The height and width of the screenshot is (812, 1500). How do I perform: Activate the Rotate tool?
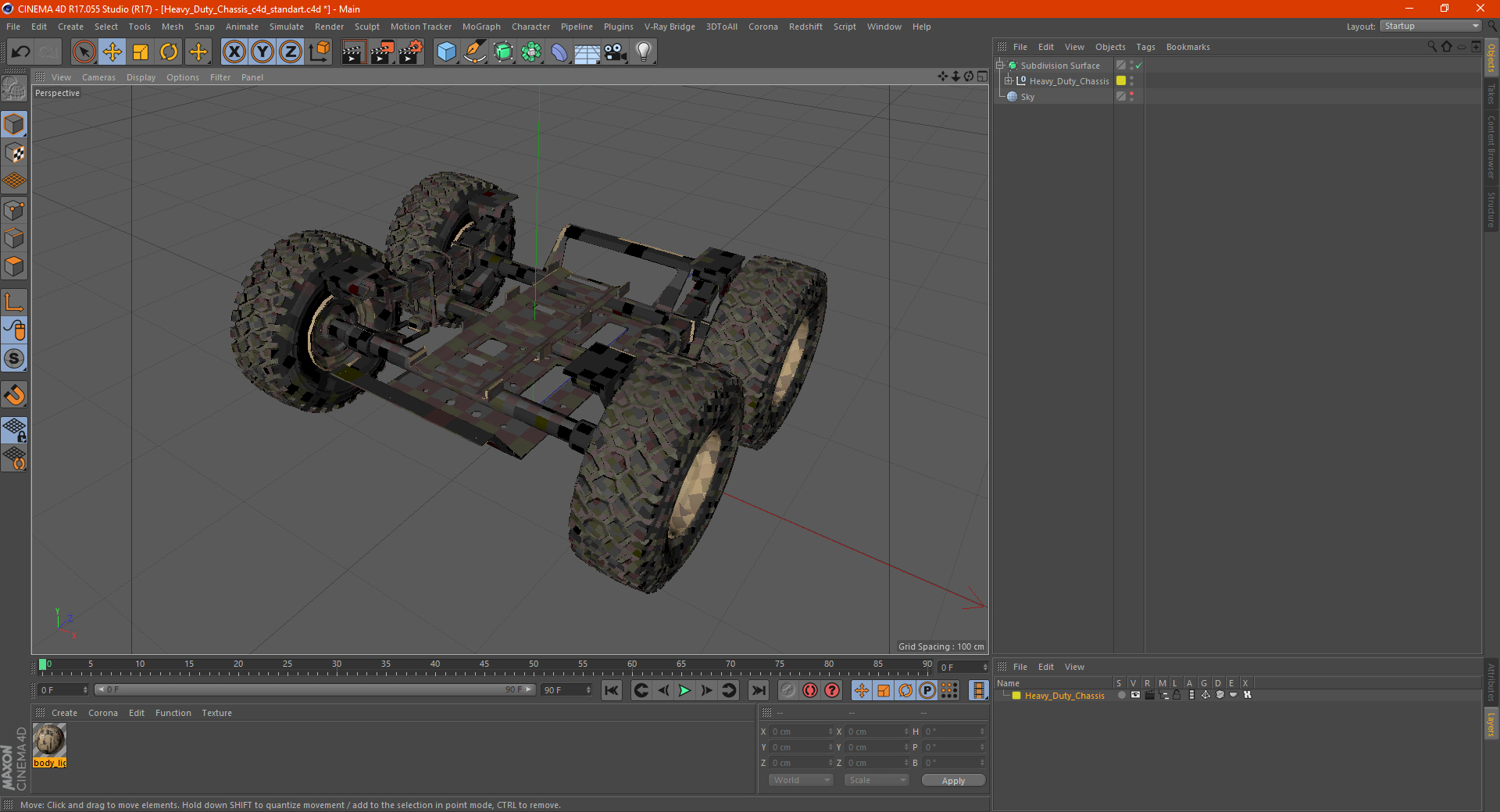click(169, 52)
